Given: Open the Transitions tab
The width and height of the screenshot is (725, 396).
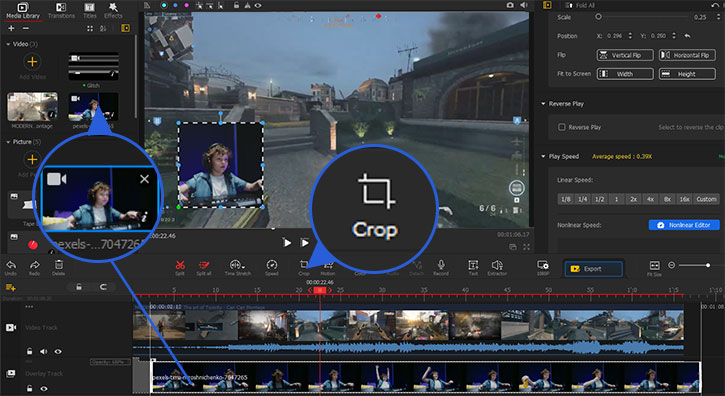Looking at the screenshot, I should click(x=61, y=11).
